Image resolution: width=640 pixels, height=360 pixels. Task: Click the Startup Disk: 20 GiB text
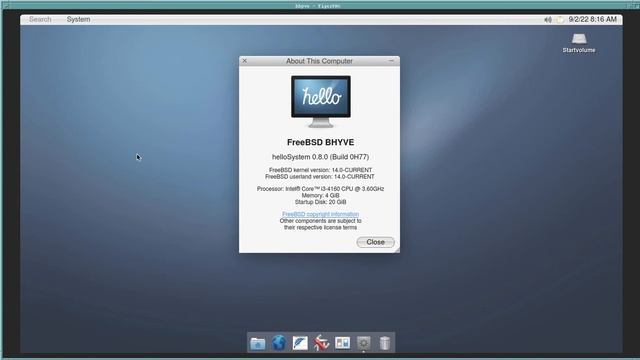click(x=320, y=202)
